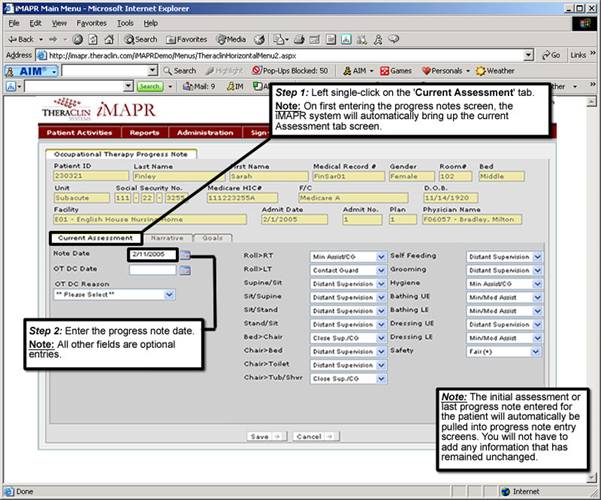Viewport: 601px width, 500px height.
Task: Click the Stop loading icon
Action: pos(78,39)
